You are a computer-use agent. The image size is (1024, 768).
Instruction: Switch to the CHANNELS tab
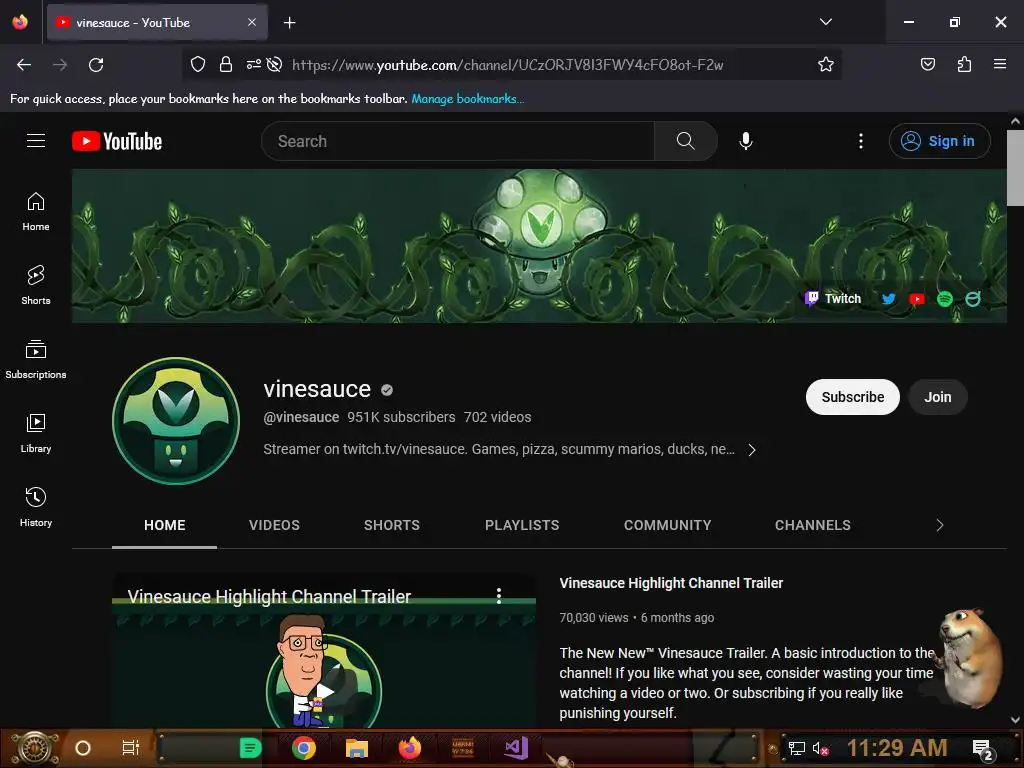[812, 525]
